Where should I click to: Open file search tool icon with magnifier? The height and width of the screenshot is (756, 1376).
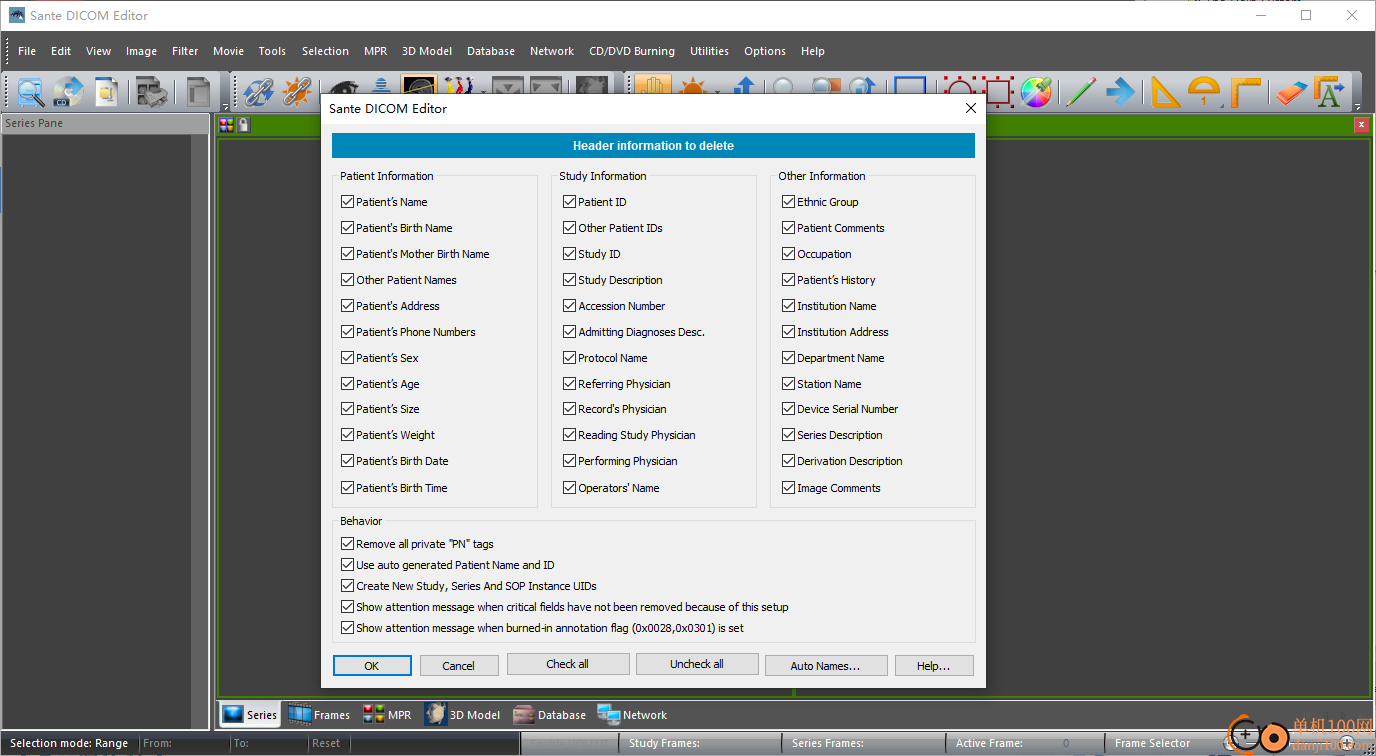31,92
